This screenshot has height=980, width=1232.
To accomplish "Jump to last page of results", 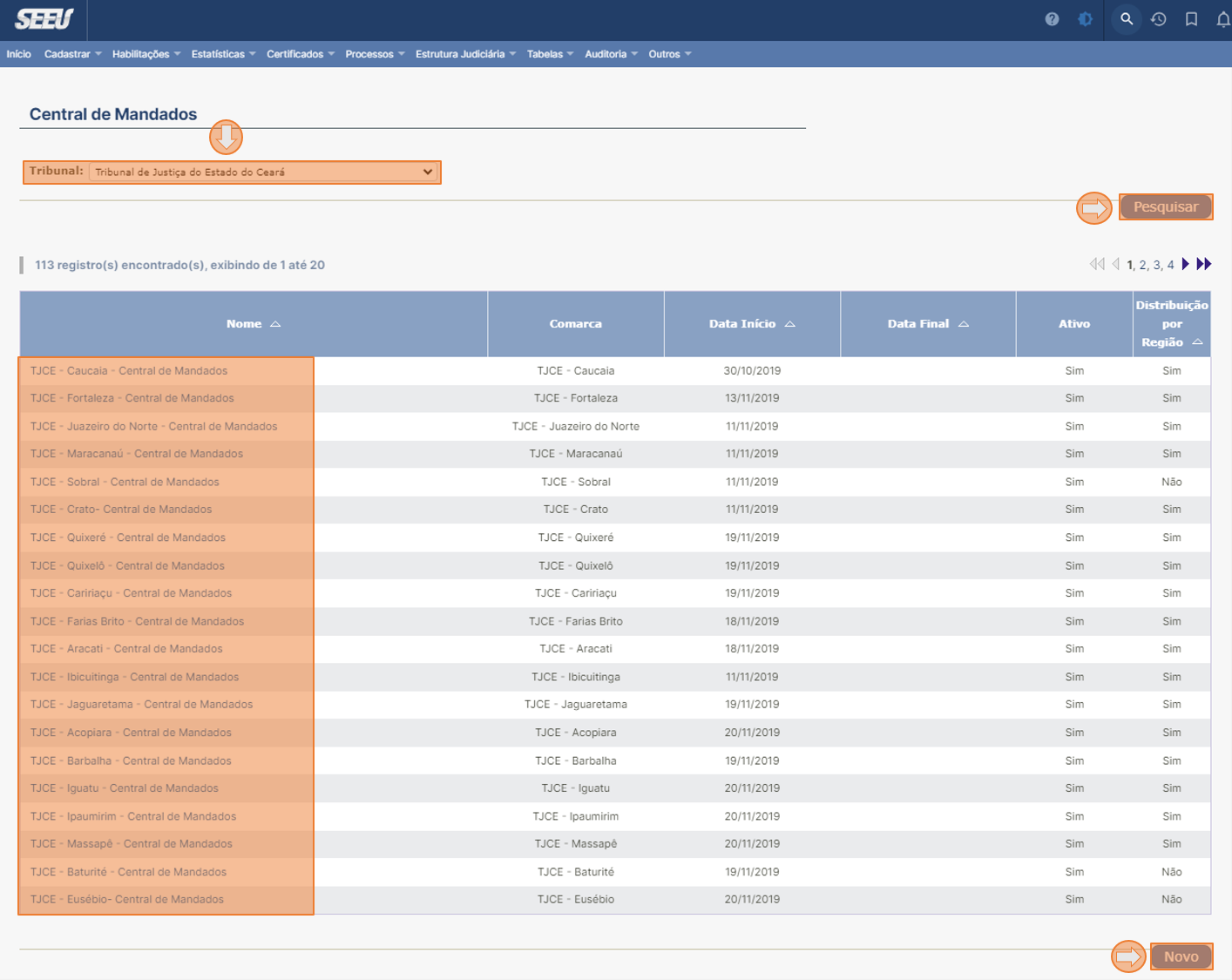I will [x=1204, y=264].
